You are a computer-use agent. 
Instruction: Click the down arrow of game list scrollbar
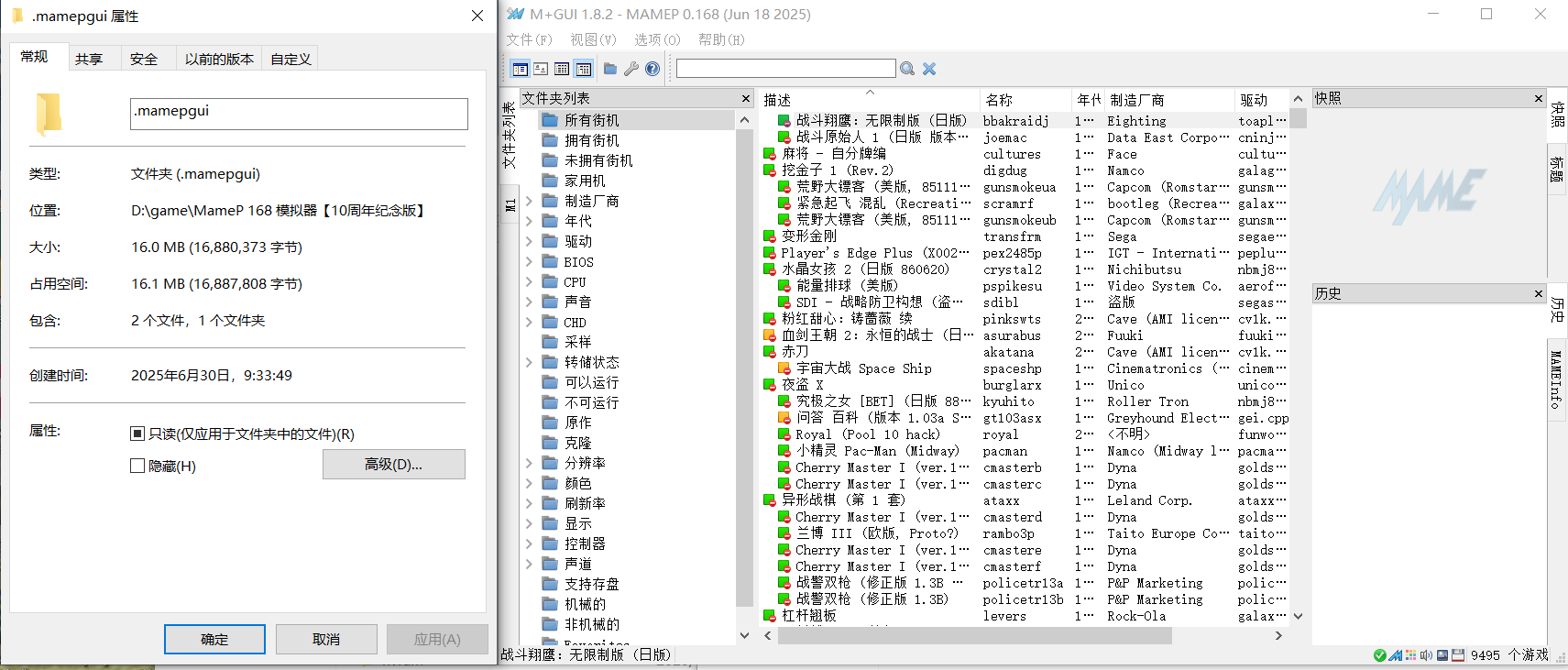tap(1298, 616)
